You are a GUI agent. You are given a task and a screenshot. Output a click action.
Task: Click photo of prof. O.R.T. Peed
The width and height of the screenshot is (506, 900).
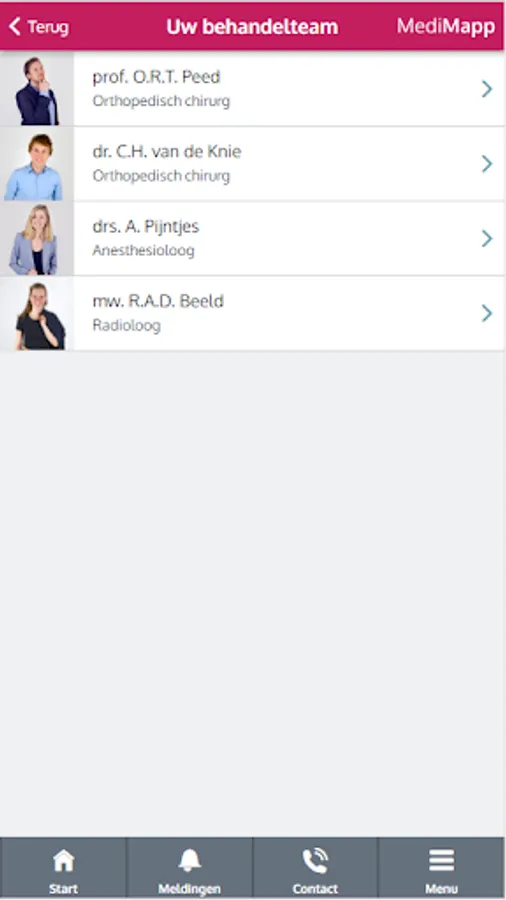(37, 89)
